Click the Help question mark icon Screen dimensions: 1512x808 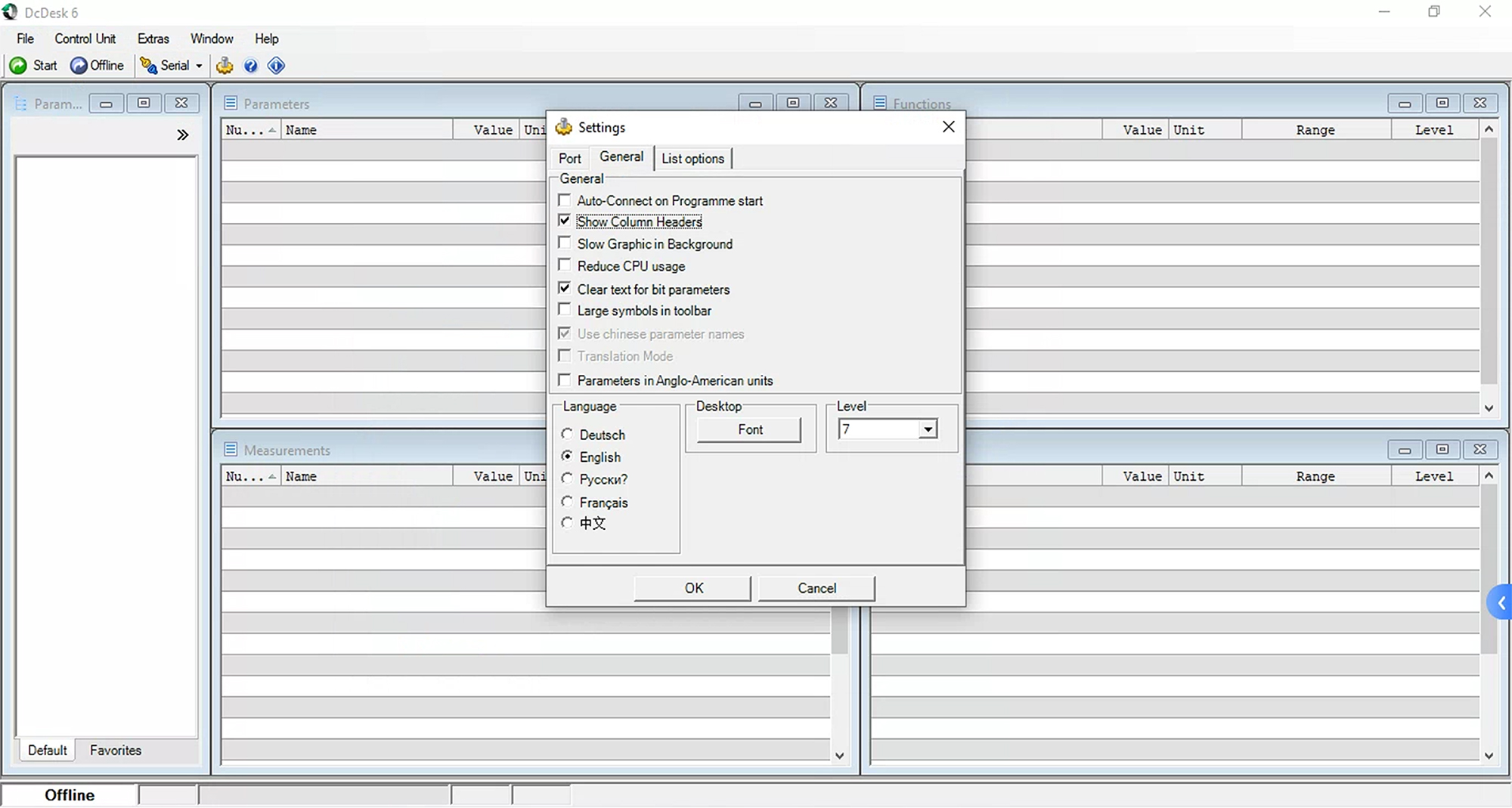coord(250,66)
